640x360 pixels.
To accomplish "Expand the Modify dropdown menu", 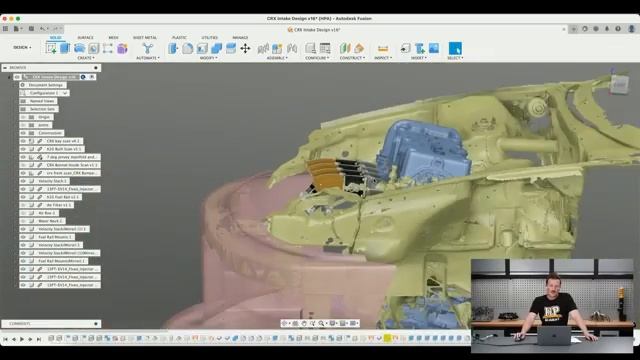I will pyautogui.click(x=209, y=58).
